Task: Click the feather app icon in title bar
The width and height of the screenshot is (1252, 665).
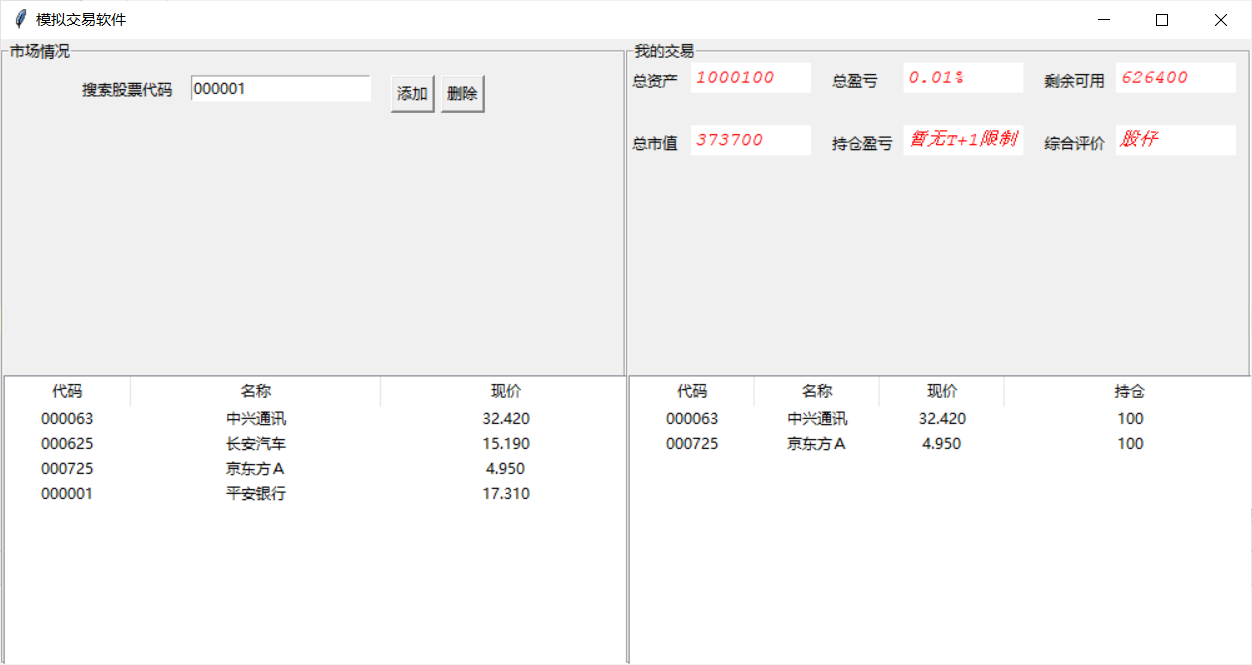Action: pos(19,19)
